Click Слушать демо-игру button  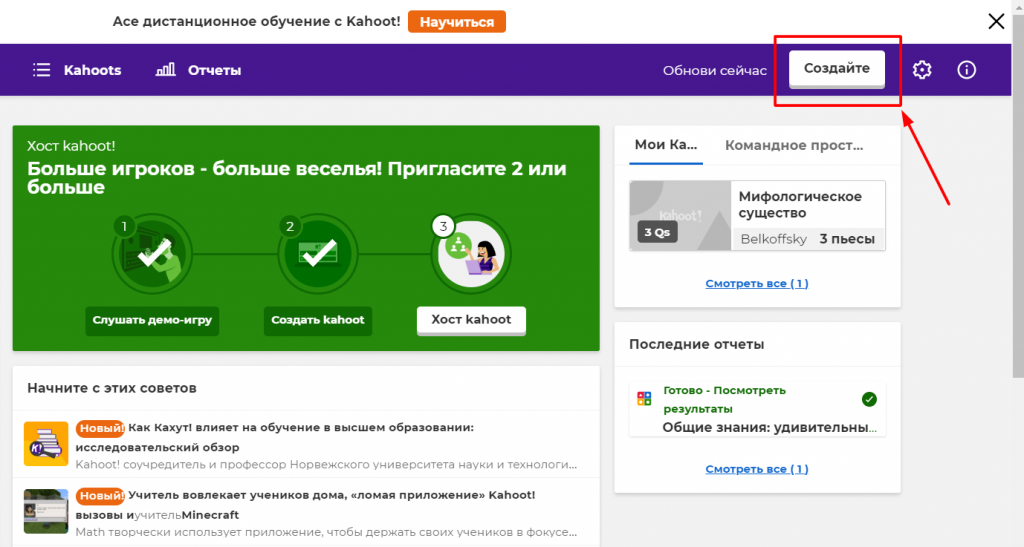pyautogui.click(x=152, y=320)
